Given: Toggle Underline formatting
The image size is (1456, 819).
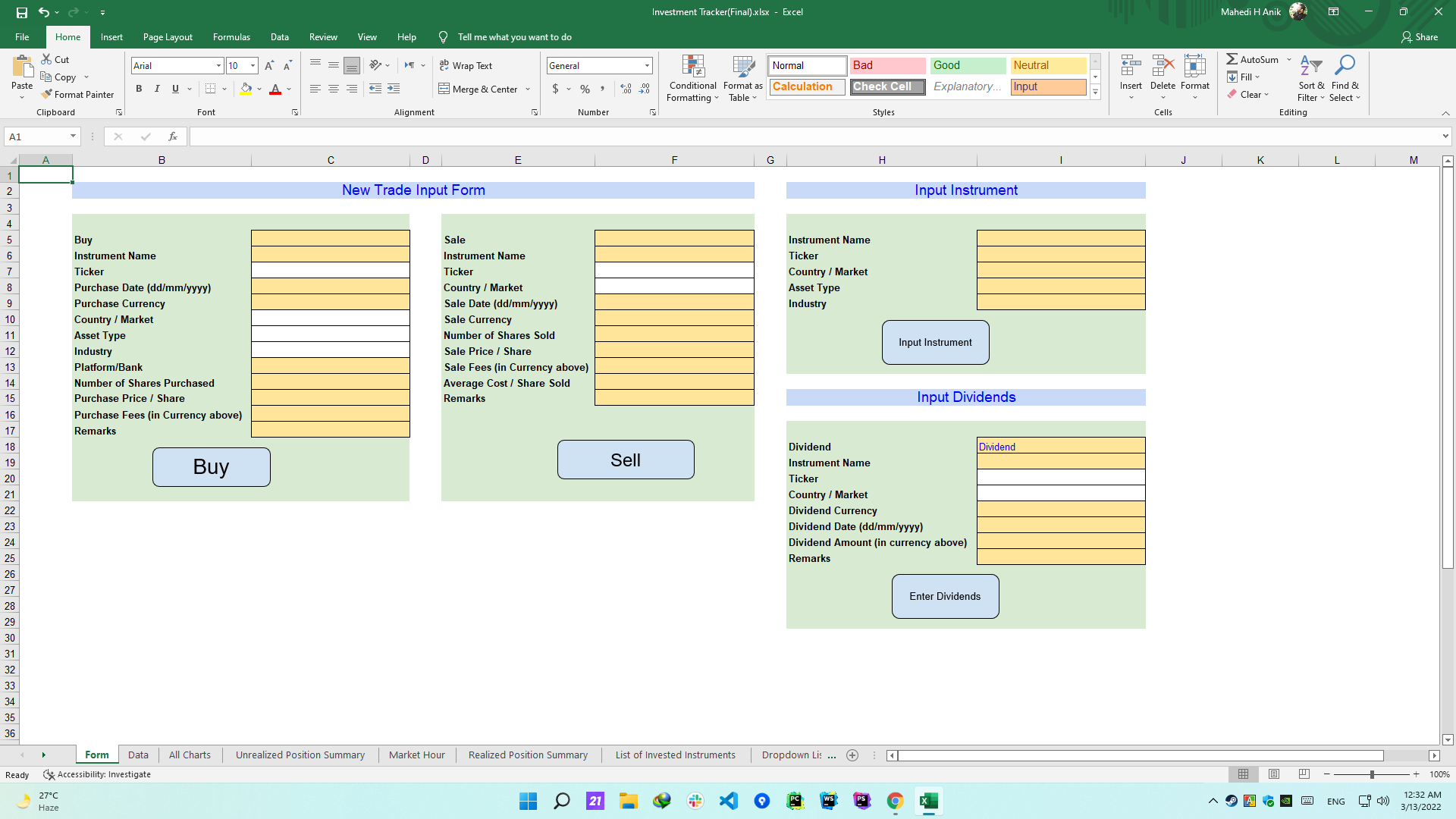Looking at the screenshot, I should (x=175, y=89).
